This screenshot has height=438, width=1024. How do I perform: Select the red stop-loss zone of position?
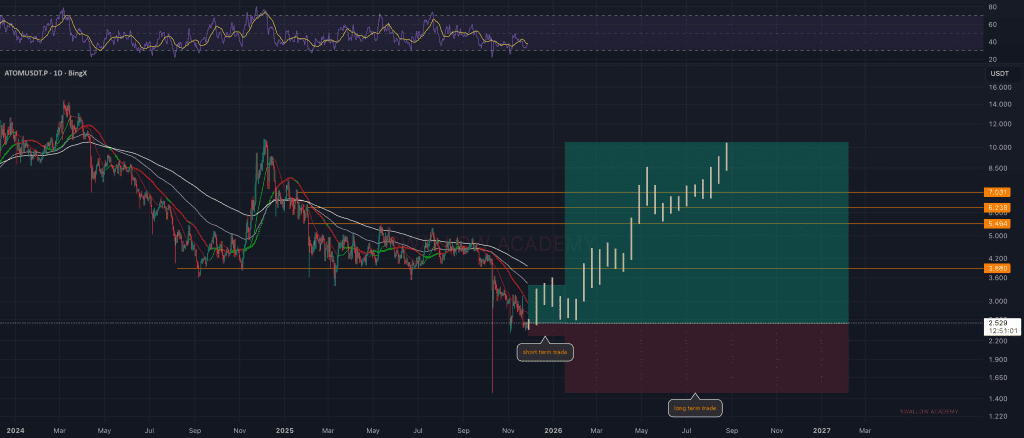(706, 358)
